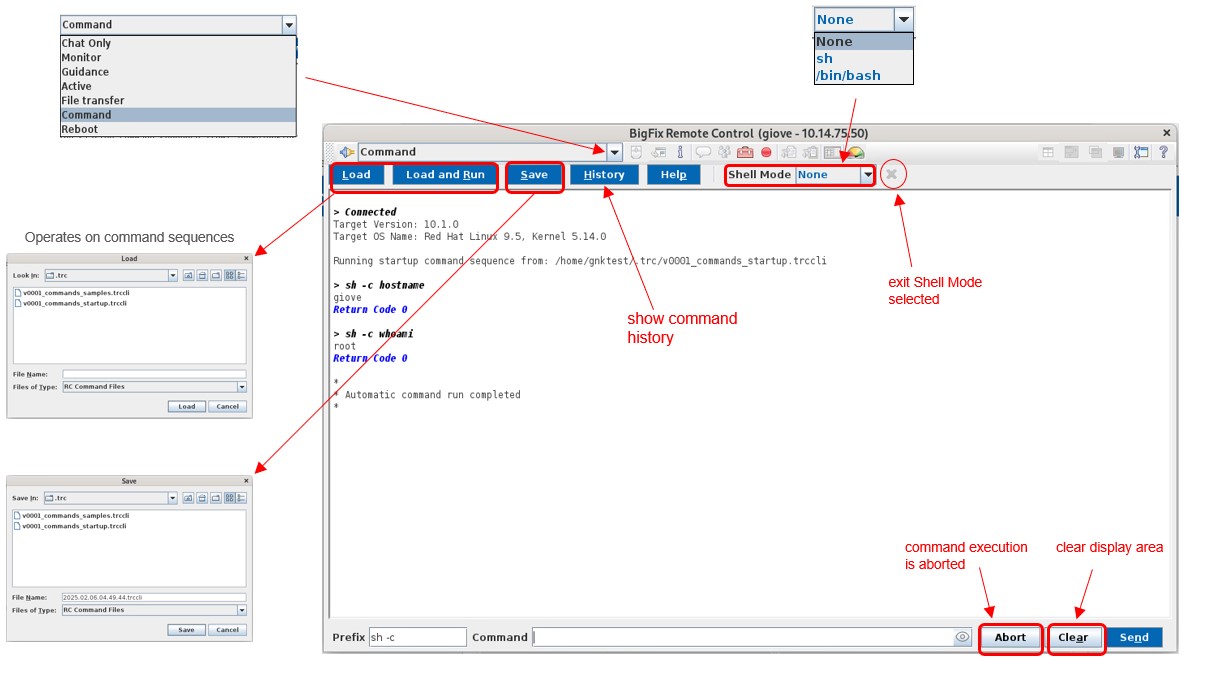Click the performance gauge icon in toolbar
Screen dimensions: 1208x676
(x=856, y=152)
